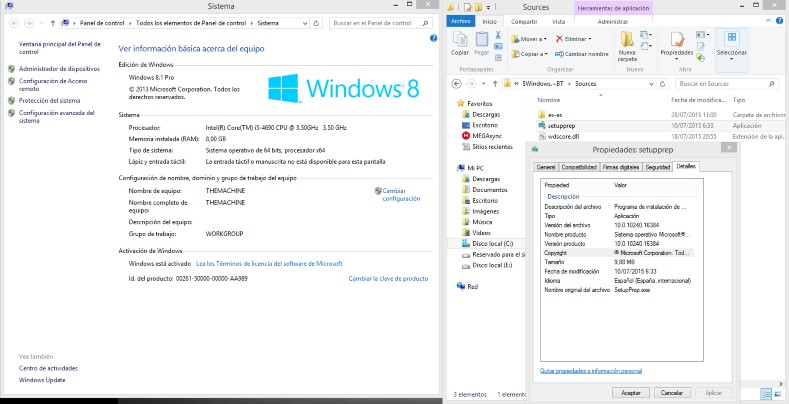Screen dimensions: 789x404
Task: Click Cambiar configuración link
Action: click(x=401, y=195)
